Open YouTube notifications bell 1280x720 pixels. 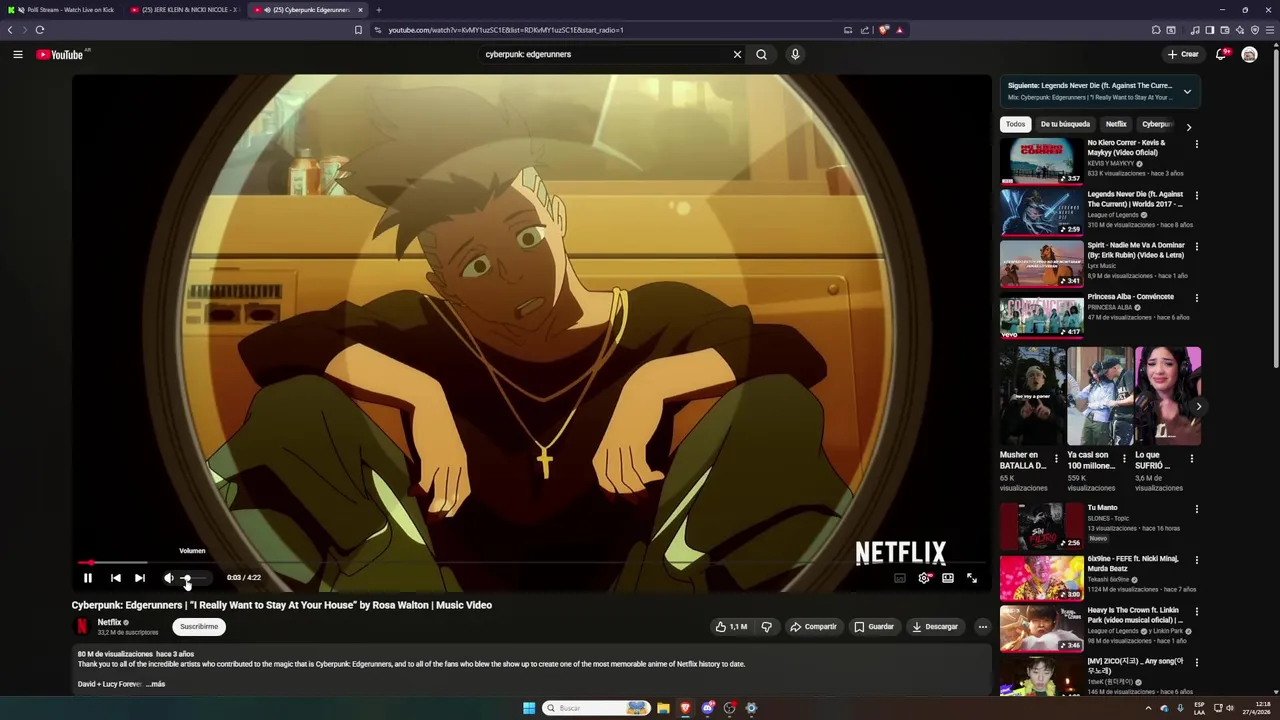(x=1220, y=54)
